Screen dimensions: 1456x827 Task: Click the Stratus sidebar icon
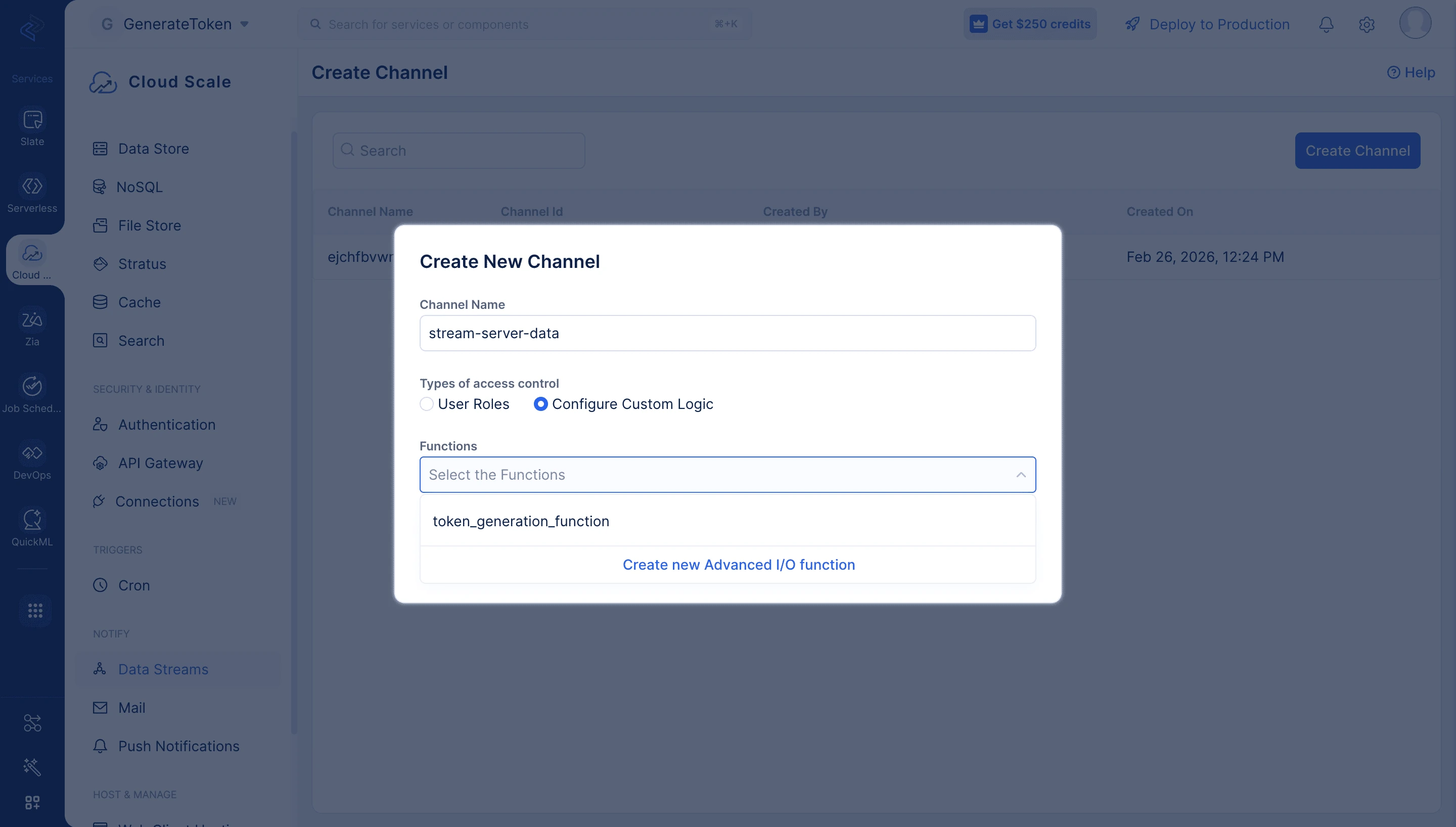(100, 264)
